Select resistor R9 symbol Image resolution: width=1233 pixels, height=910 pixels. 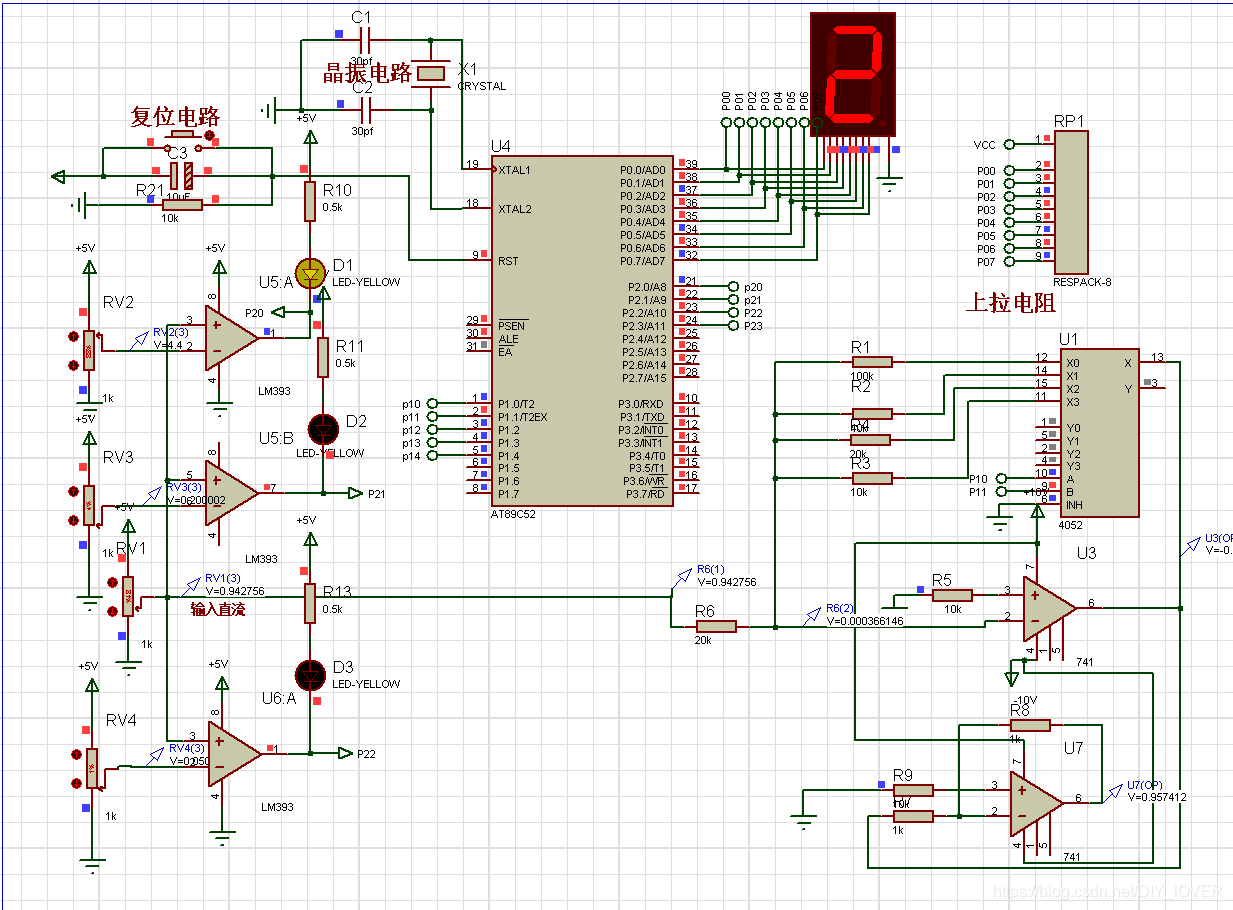click(913, 790)
